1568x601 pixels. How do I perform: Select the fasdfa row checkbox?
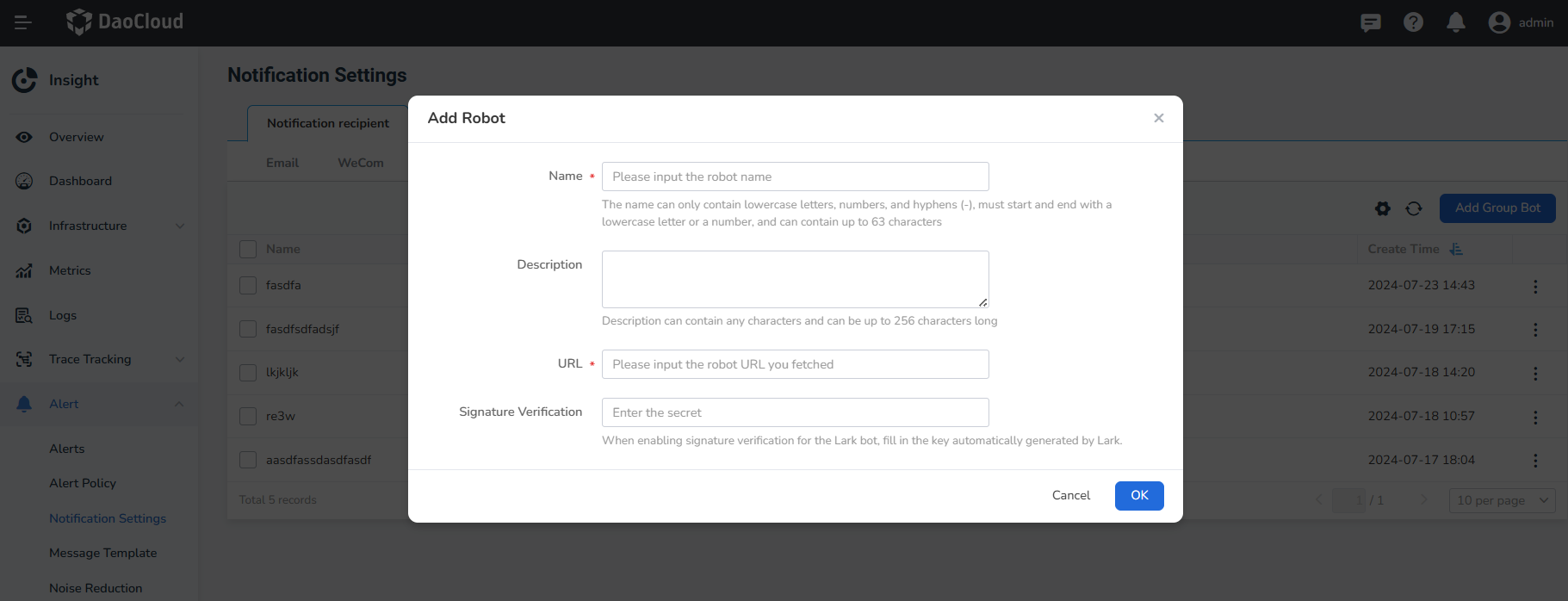pyautogui.click(x=248, y=285)
